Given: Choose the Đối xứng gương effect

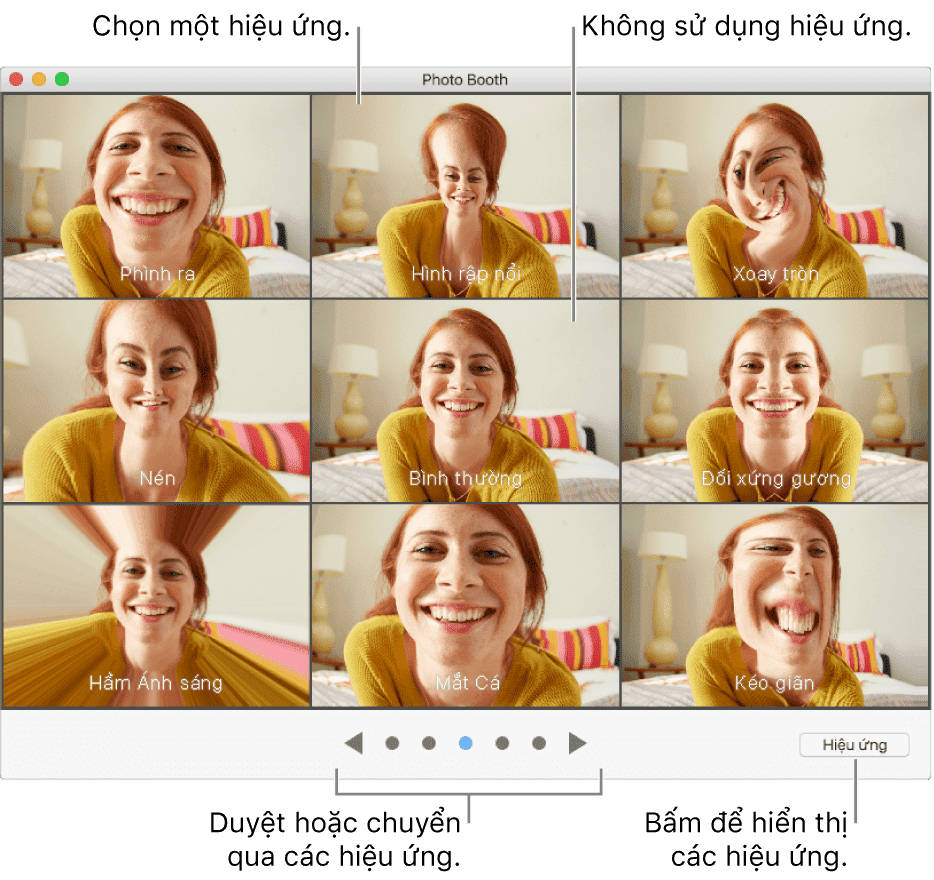Looking at the screenshot, I should (x=776, y=401).
